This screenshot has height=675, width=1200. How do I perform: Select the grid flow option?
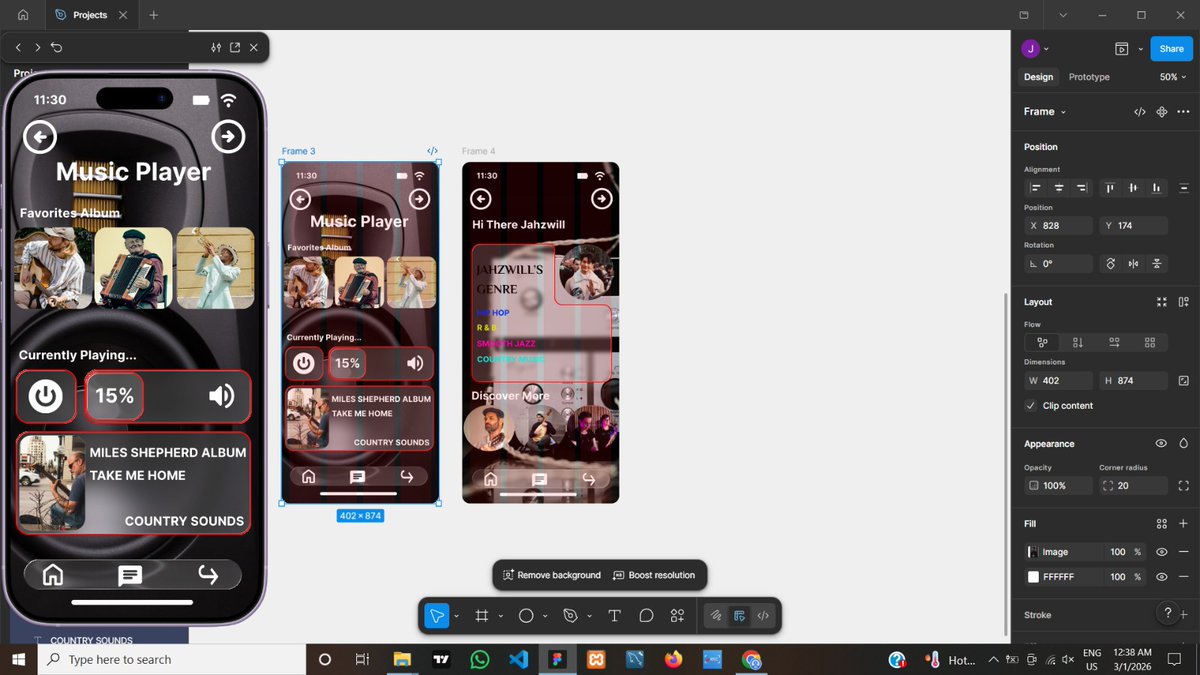click(x=1150, y=343)
